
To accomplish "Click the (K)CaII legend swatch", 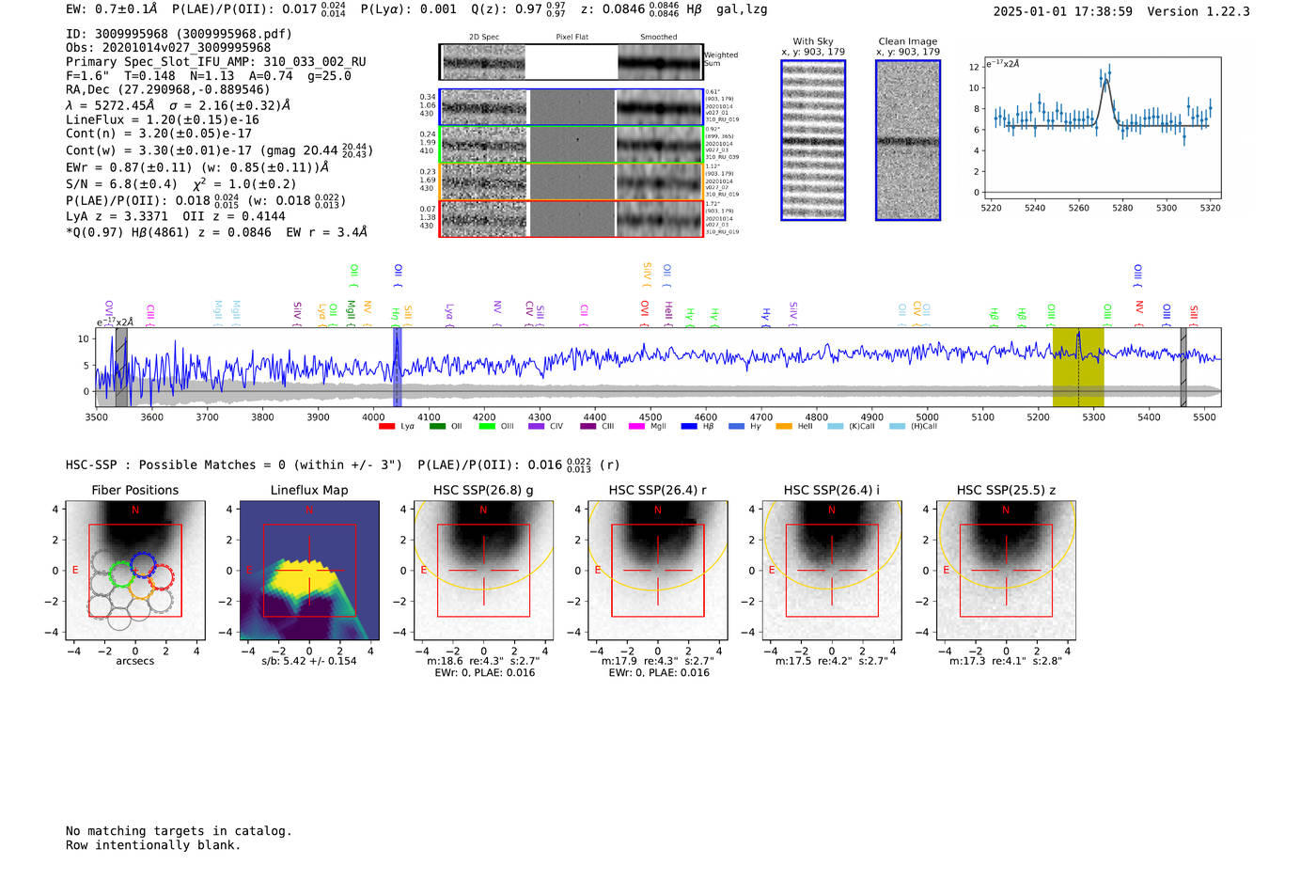I will click(x=836, y=427).
